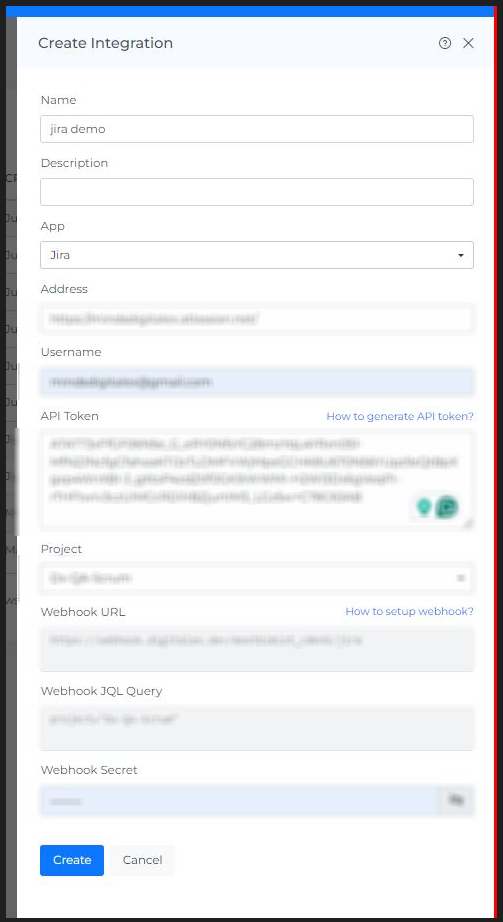Grab the API Token textarea resize handle

pos(468,523)
